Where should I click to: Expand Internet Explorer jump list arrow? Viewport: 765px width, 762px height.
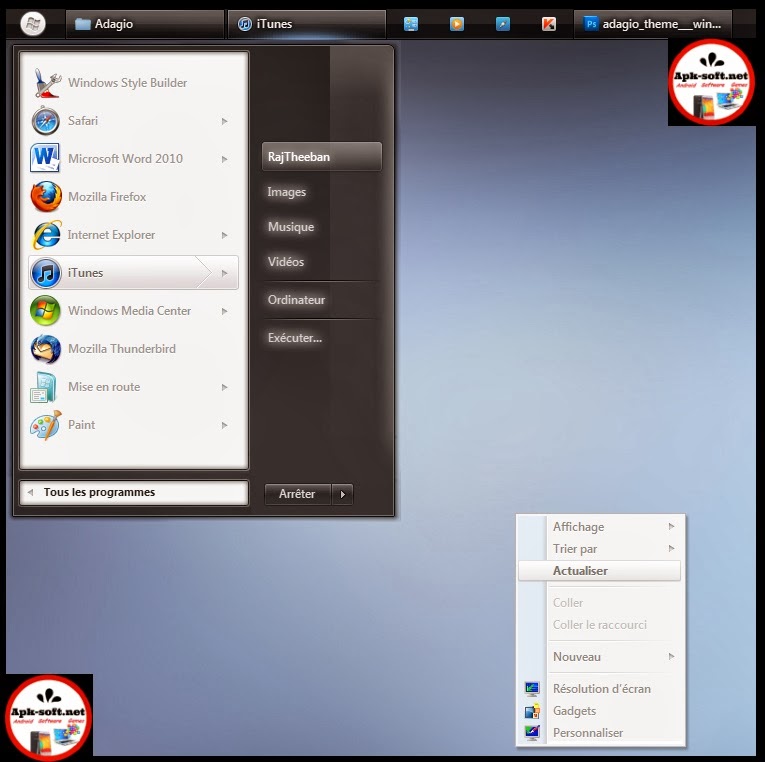click(224, 235)
